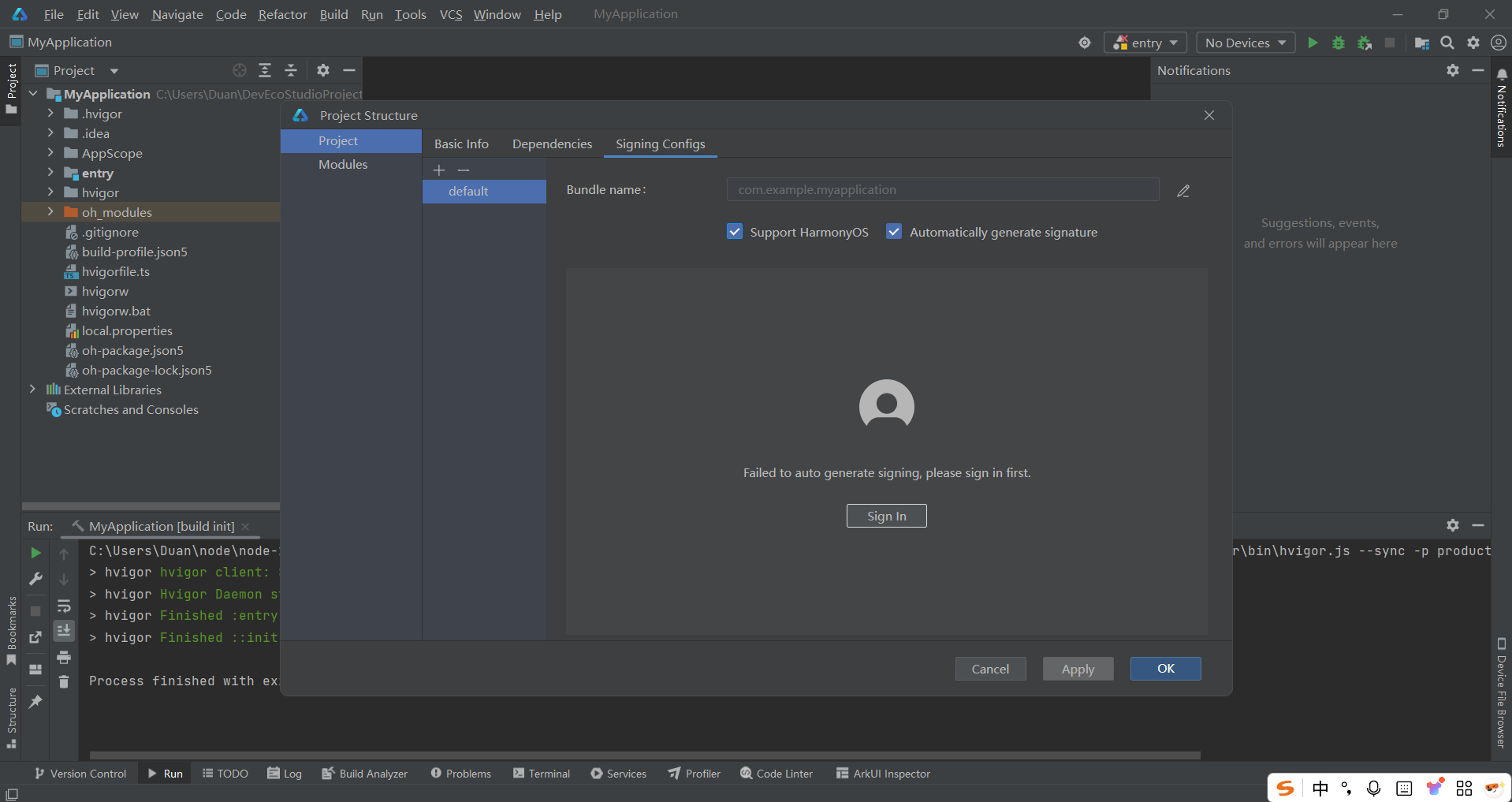Switch to the Dependencies tab
1512x802 pixels.
coord(552,144)
